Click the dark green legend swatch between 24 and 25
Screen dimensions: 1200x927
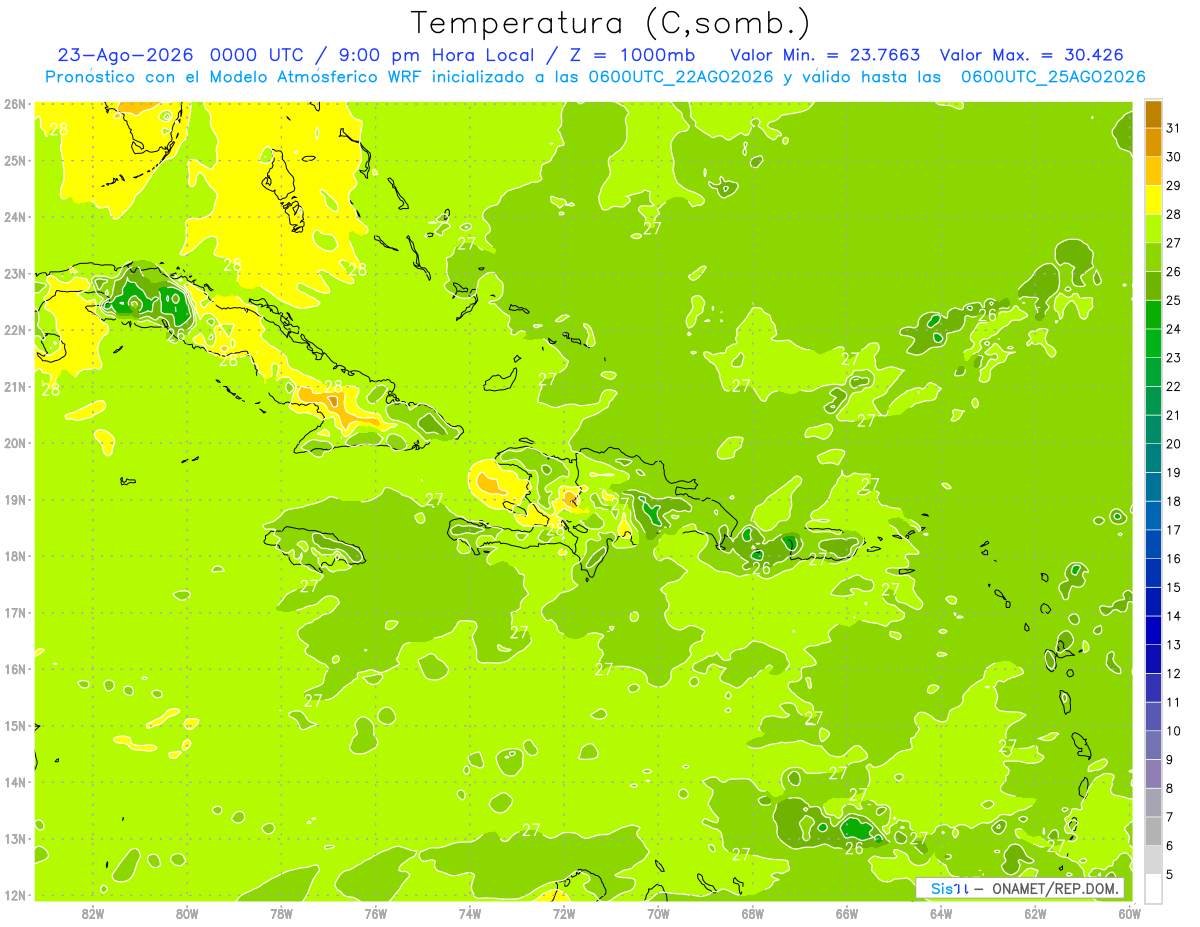coord(1153,315)
